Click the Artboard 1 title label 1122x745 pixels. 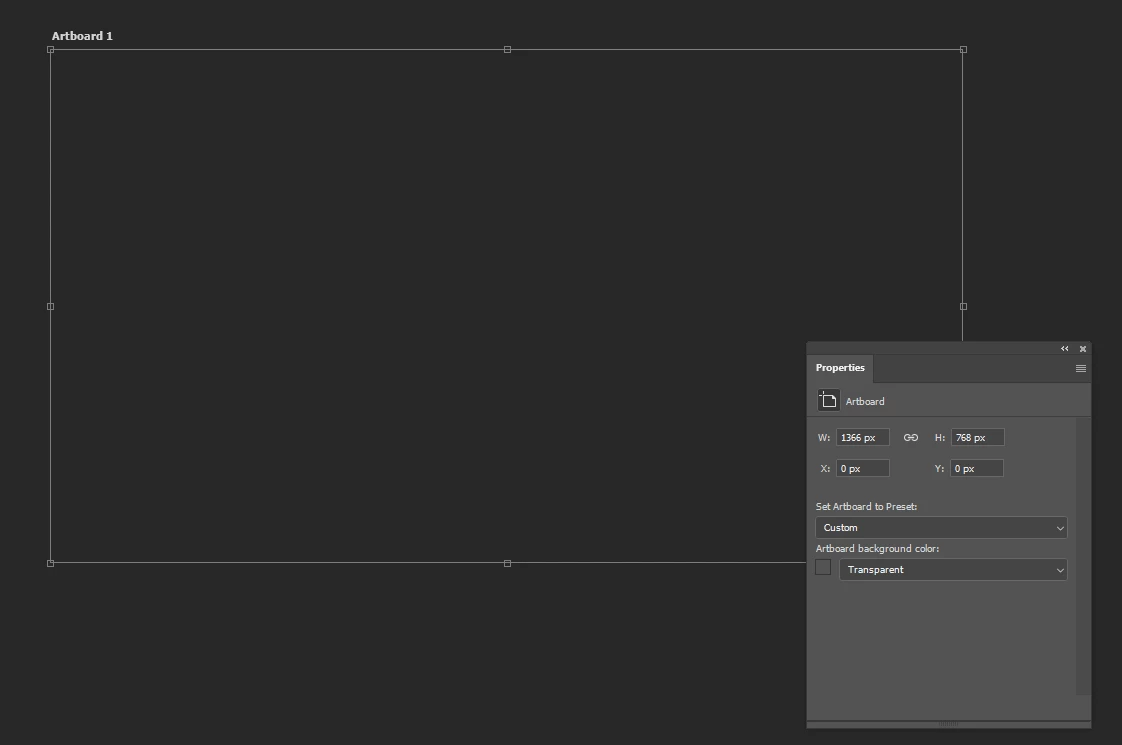coord(82,36)
